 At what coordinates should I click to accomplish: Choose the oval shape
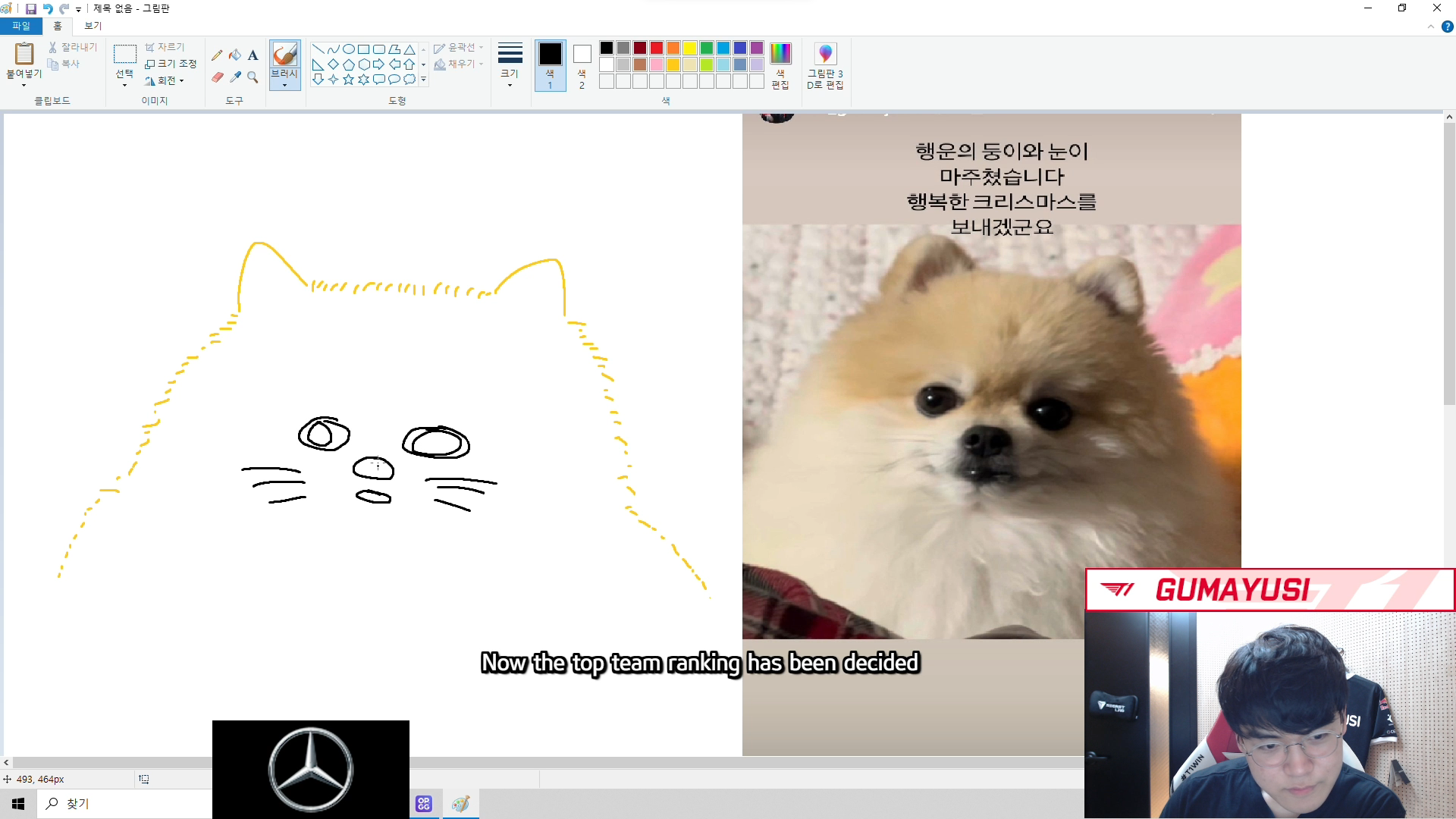tap(348, 49)
